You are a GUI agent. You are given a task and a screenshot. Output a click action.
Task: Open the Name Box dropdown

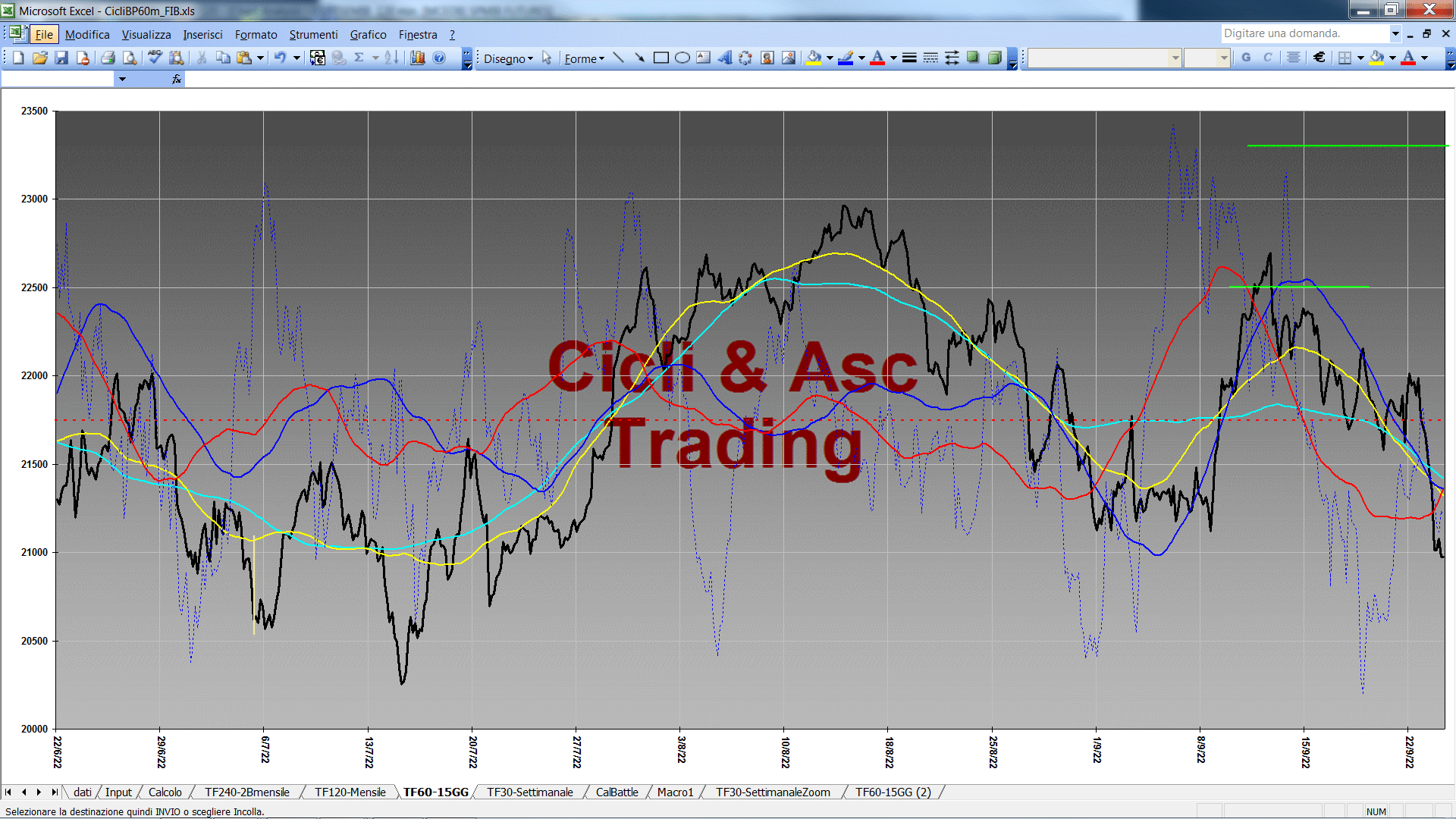[122, 79]
